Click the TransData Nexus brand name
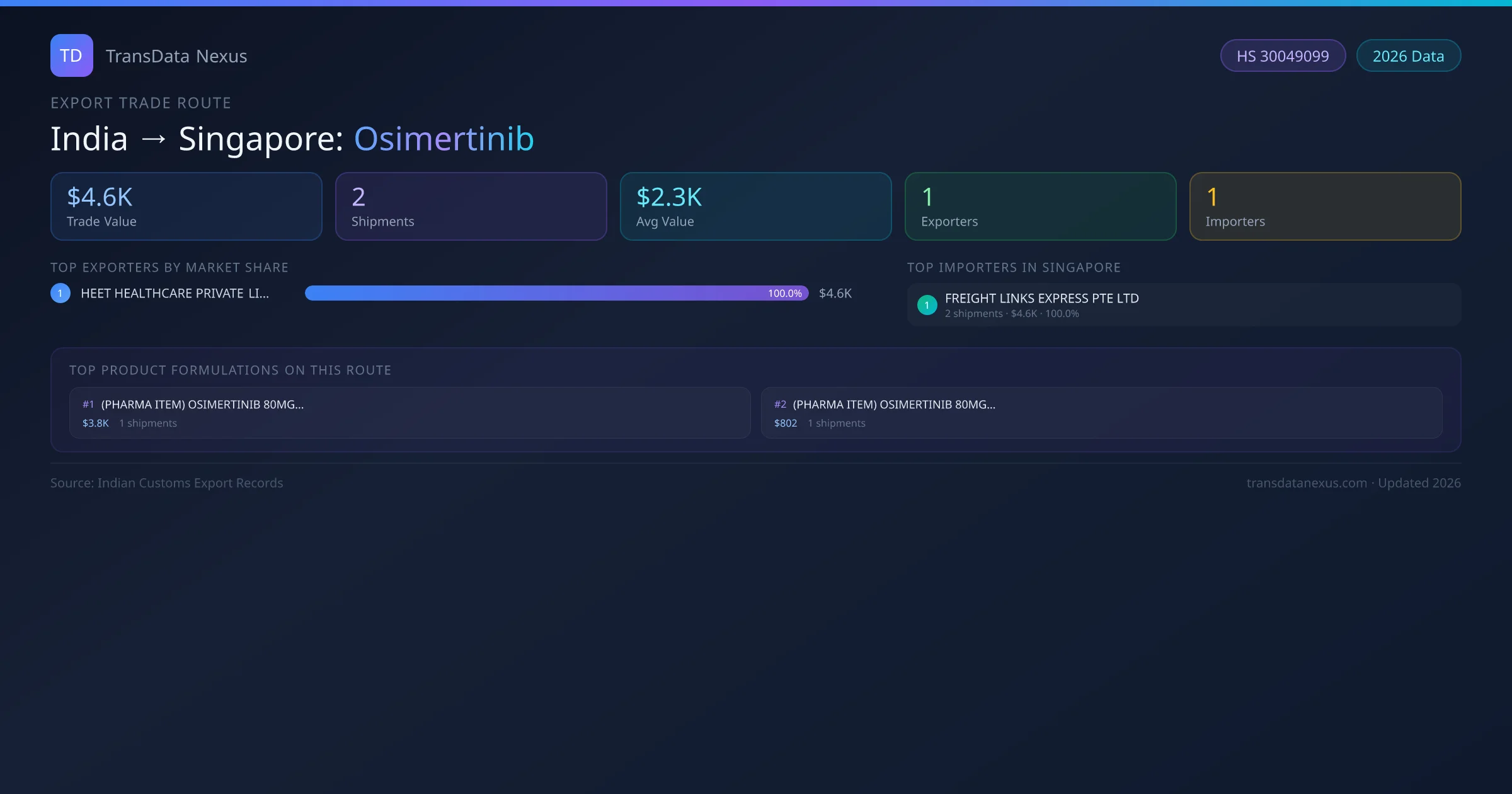 point(176,56)
